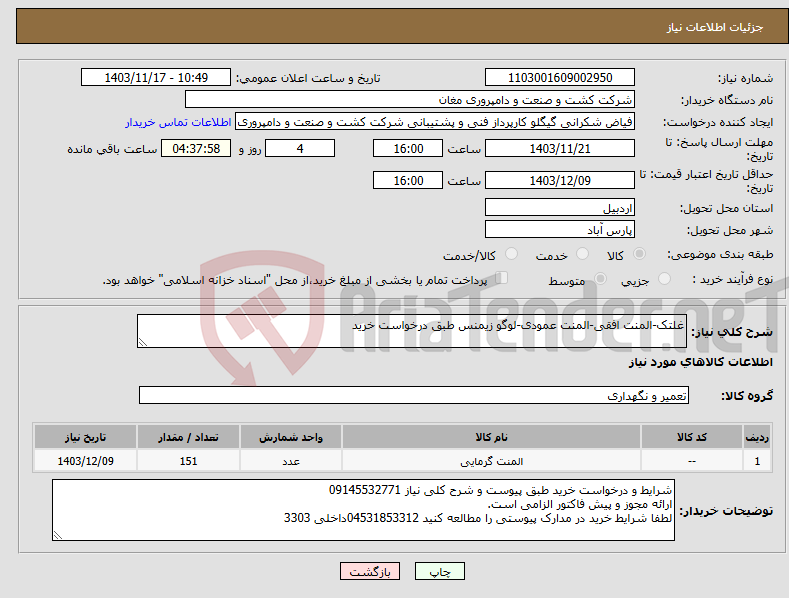Click the چاپ print button
789x598 pixels.
(440, 571)
